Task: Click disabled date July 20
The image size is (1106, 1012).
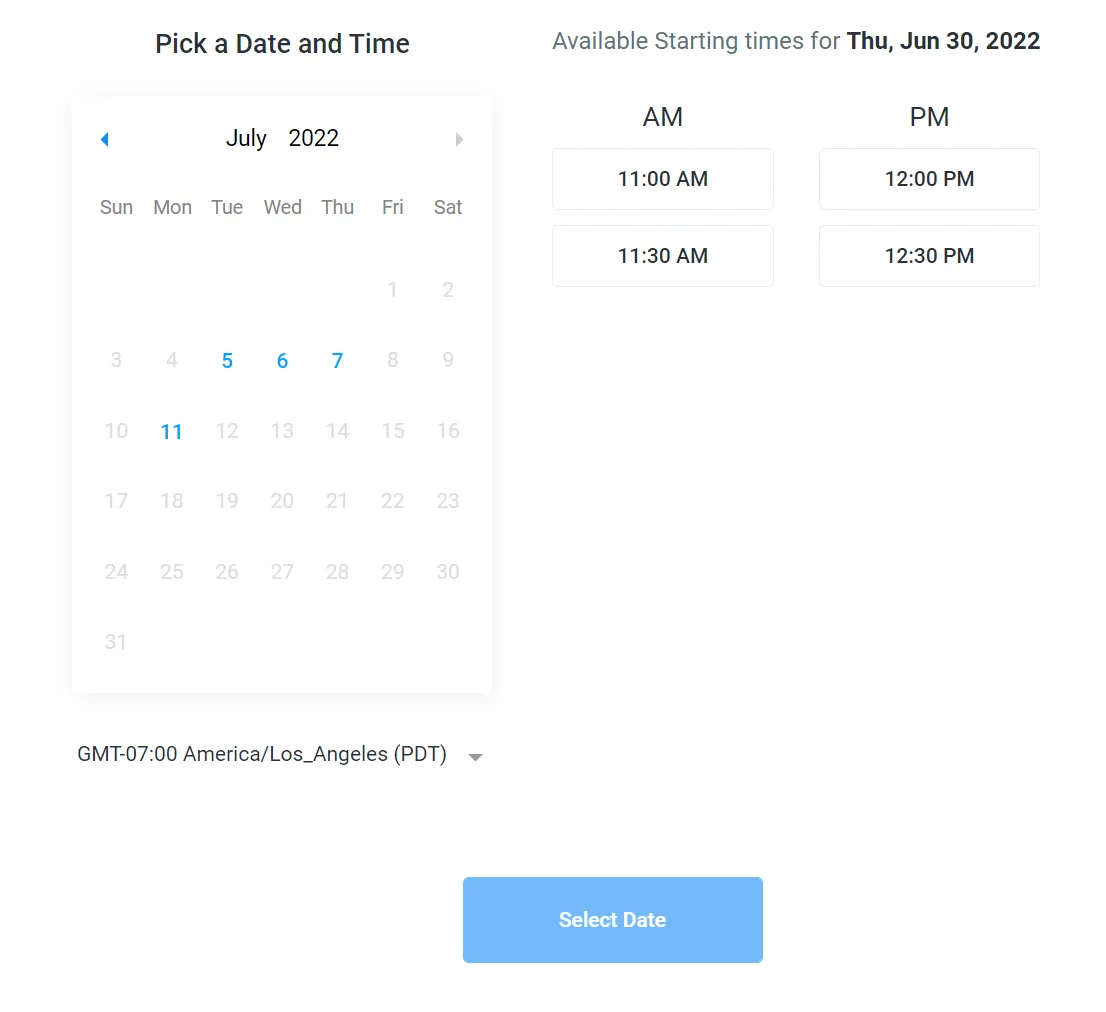Action: pos(282,501)
